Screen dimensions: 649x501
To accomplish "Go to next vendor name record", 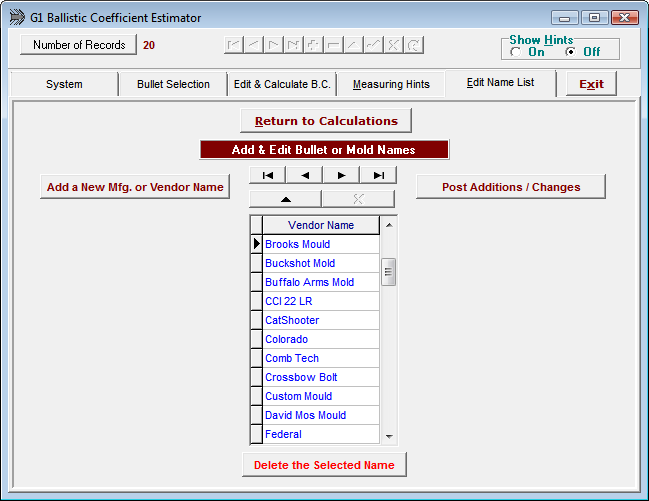I will [341, 175].
